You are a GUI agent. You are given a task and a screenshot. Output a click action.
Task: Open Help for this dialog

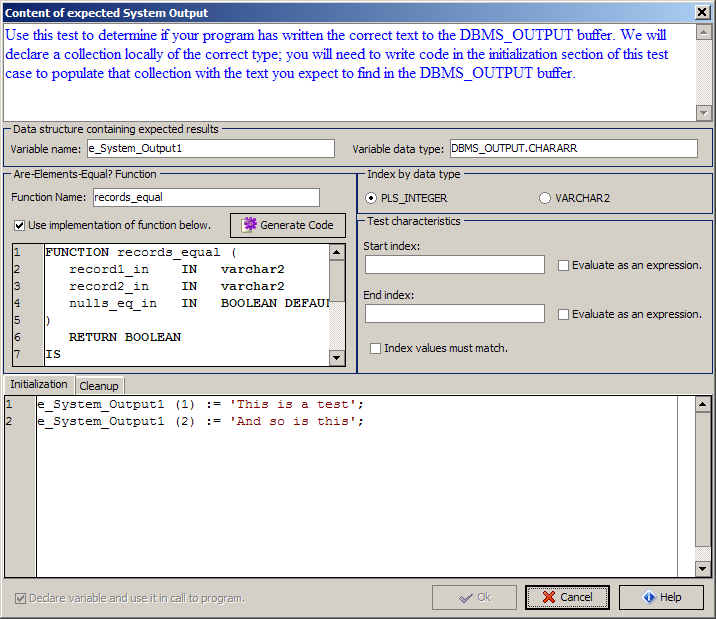[x=661, y=597]
